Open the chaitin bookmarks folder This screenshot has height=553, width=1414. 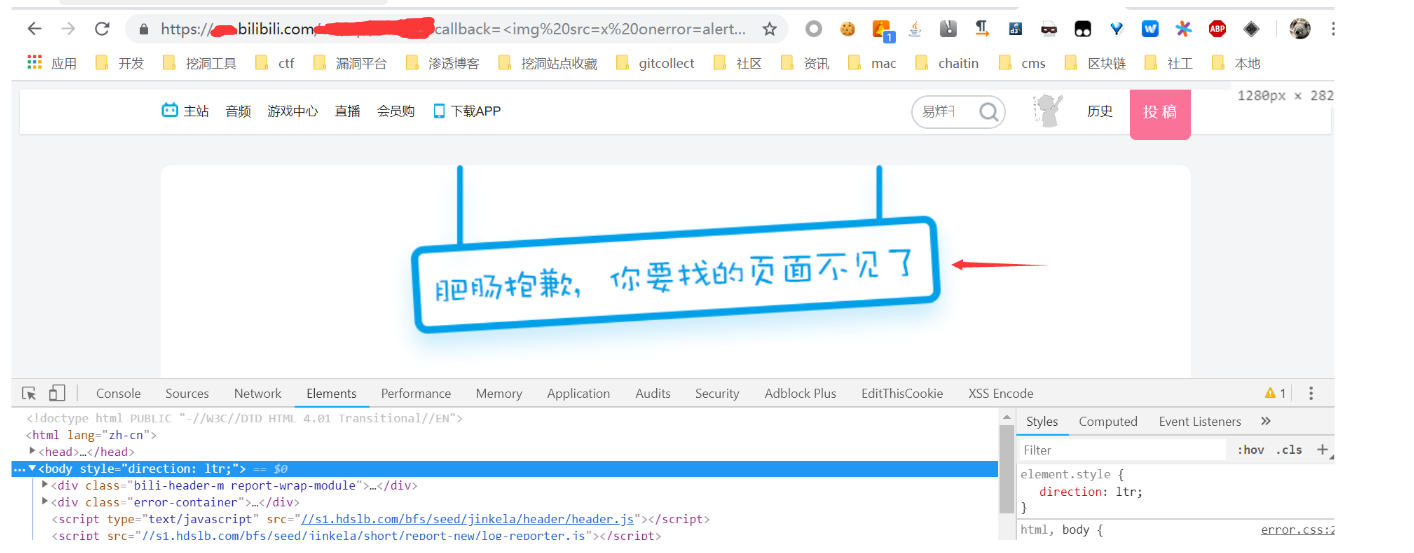tap(946, 63)
